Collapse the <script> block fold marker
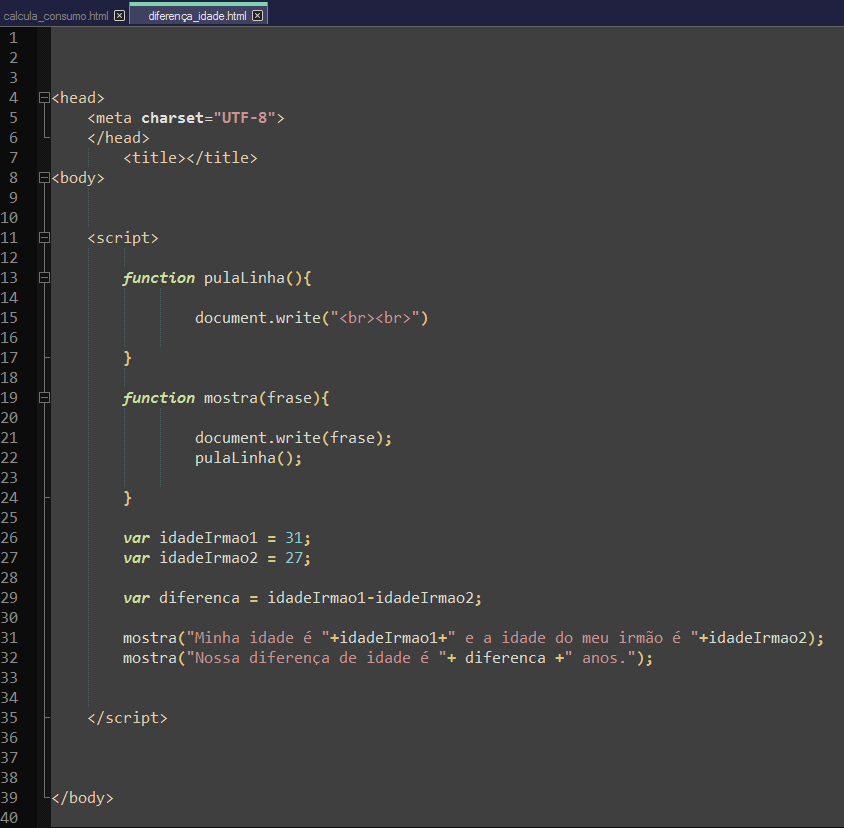This screenshot has height=828, width=844. (45, 238)
